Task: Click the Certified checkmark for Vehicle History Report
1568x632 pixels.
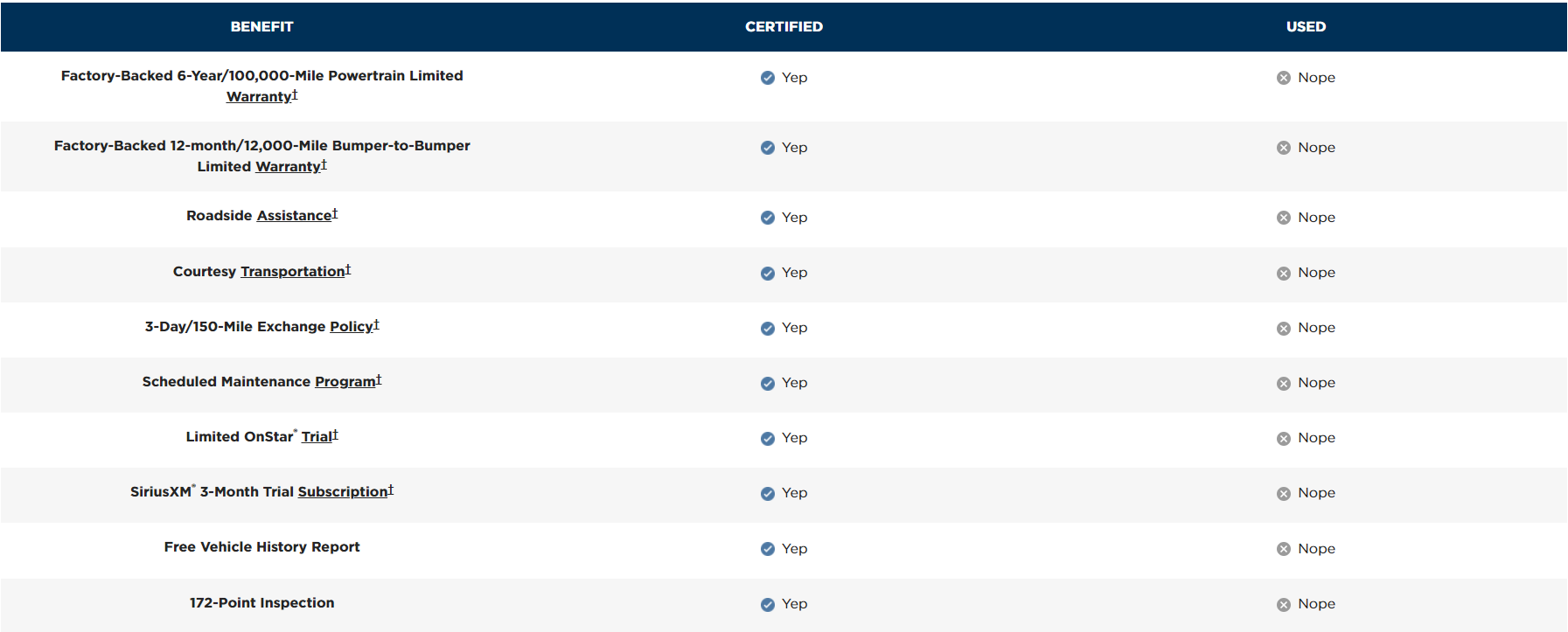Action: 768,549
